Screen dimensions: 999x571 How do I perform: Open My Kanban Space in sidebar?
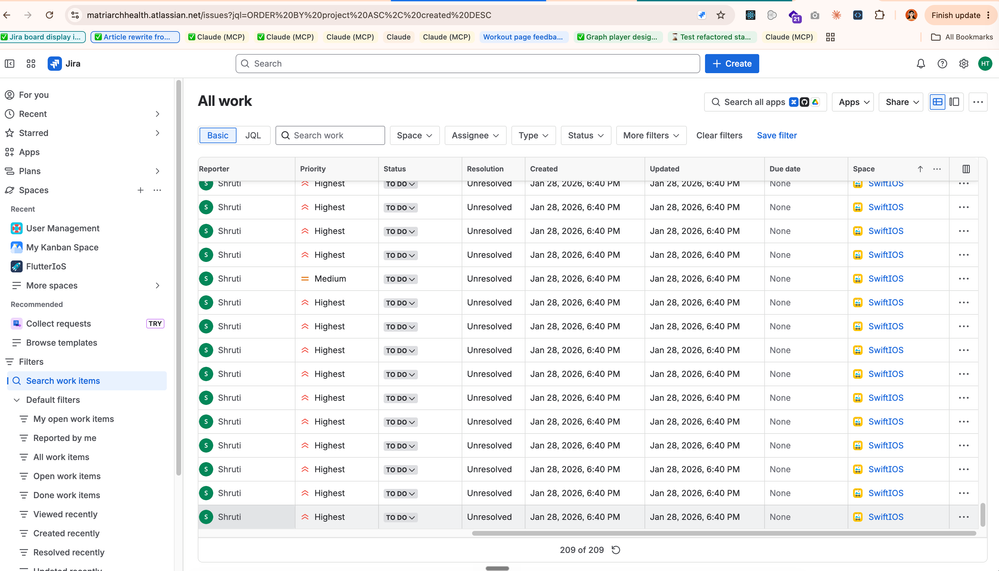click(x=62, y=247)
